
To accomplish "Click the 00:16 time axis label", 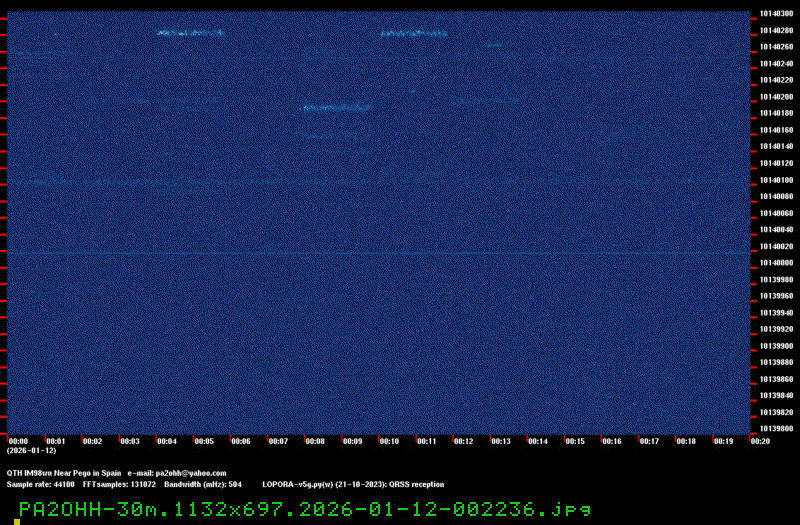I will tap(612, 441).
